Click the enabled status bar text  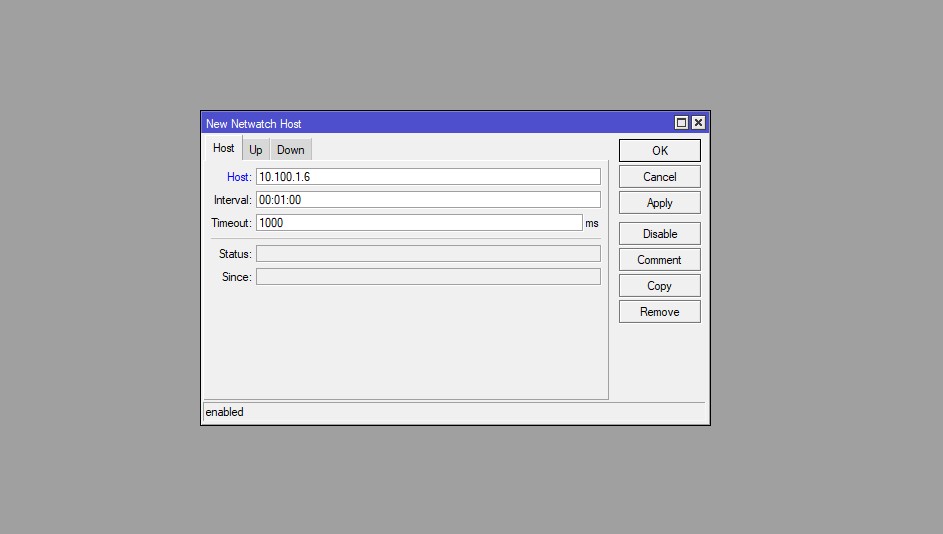pyautogui.click(x=225, y=412)
